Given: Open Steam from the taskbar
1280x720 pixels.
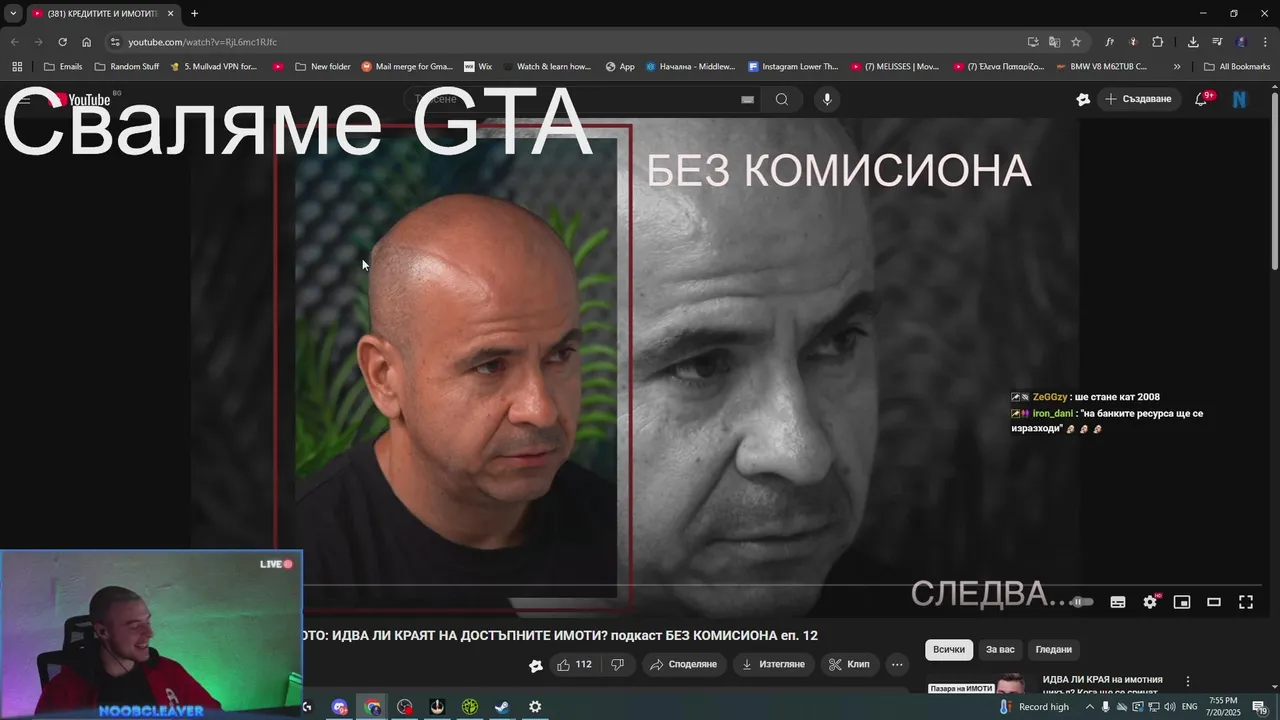Looking at the screenshot, I should pyautogui.click(x=502, y=707).
